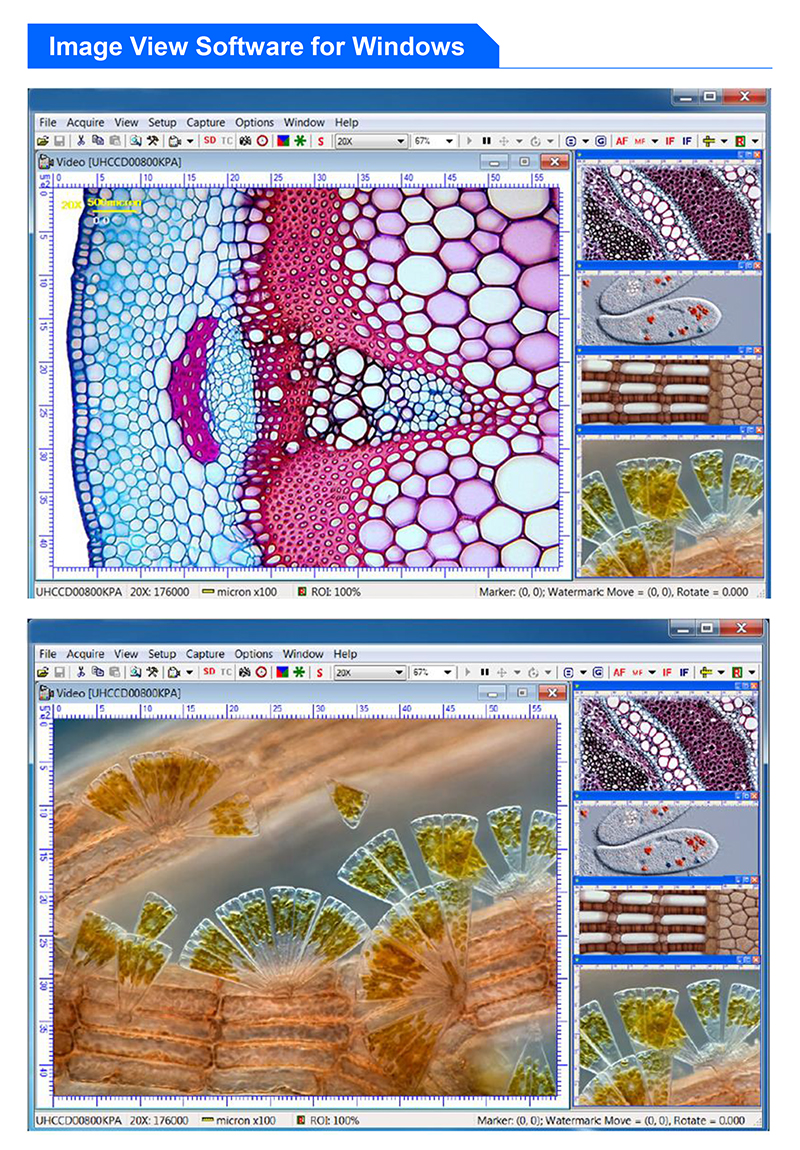Click the SD icon in top window toolbar
800x1150 pixels.
pos(210,142)
